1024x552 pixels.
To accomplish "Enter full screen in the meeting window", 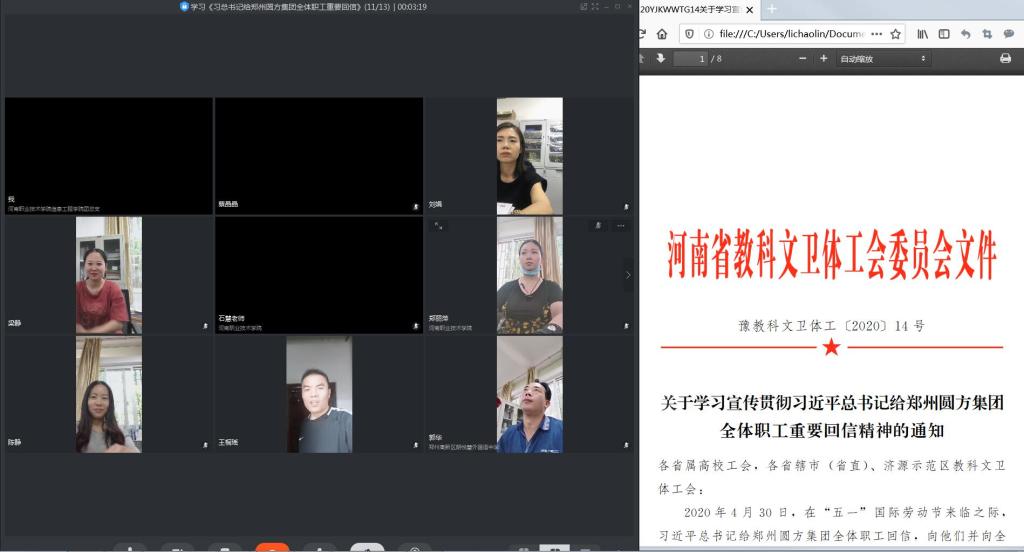I will point(595,7).
